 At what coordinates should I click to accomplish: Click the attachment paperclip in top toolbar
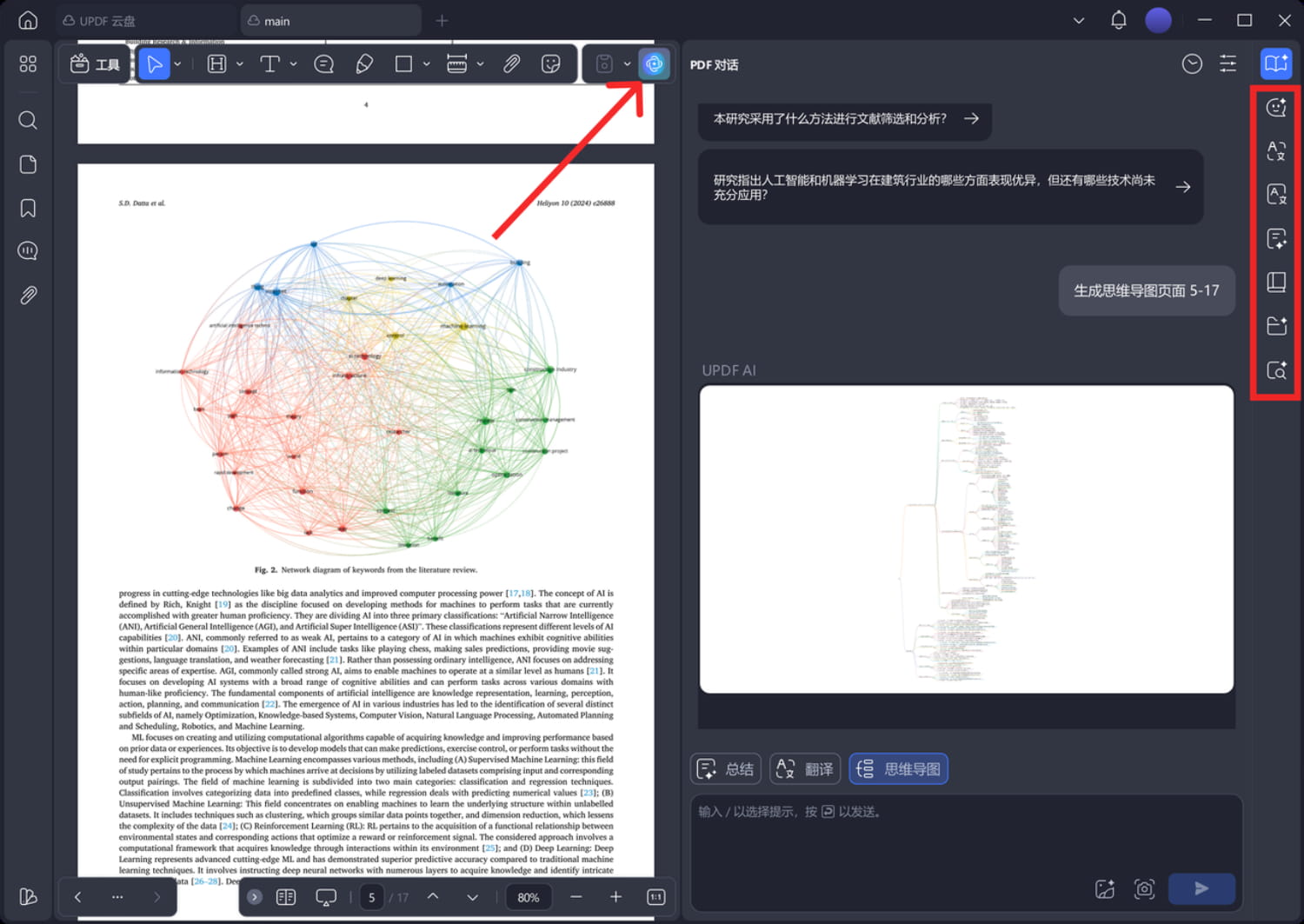tap(511, 63)
